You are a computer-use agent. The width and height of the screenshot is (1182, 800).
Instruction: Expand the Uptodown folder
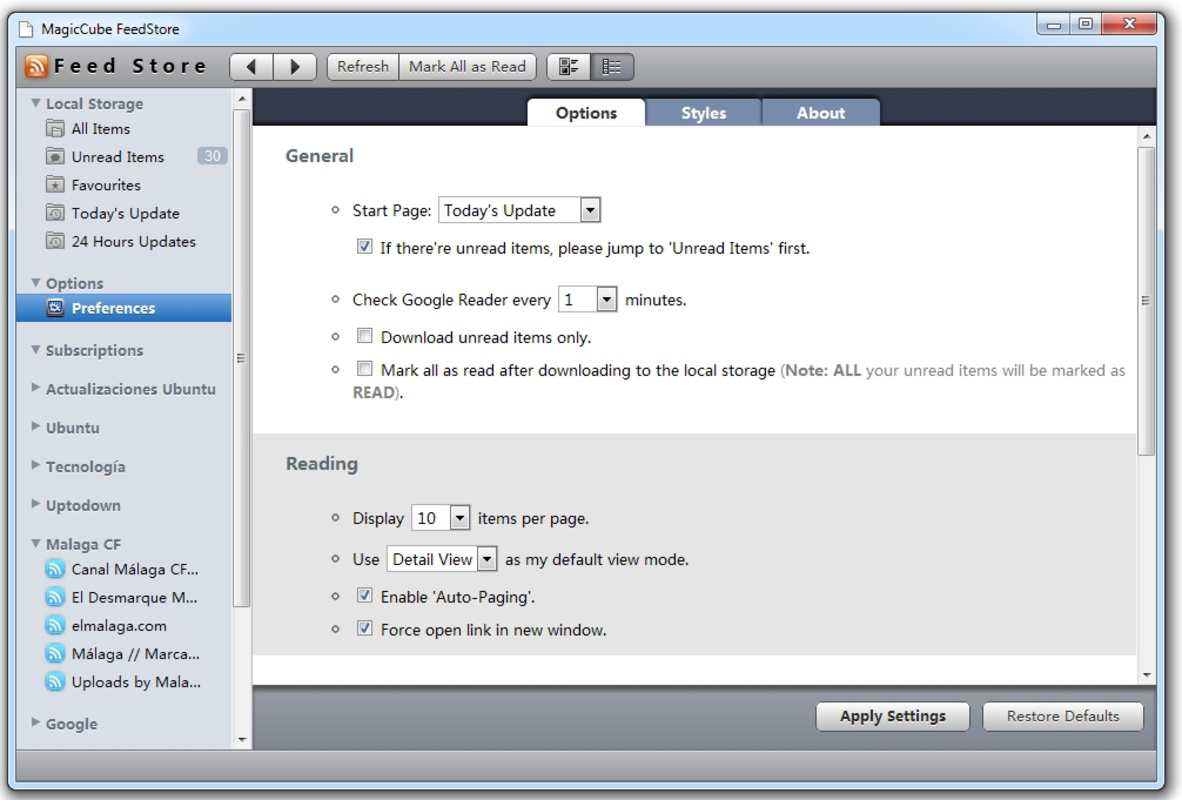pyautogui.click(x=35, y=504)
